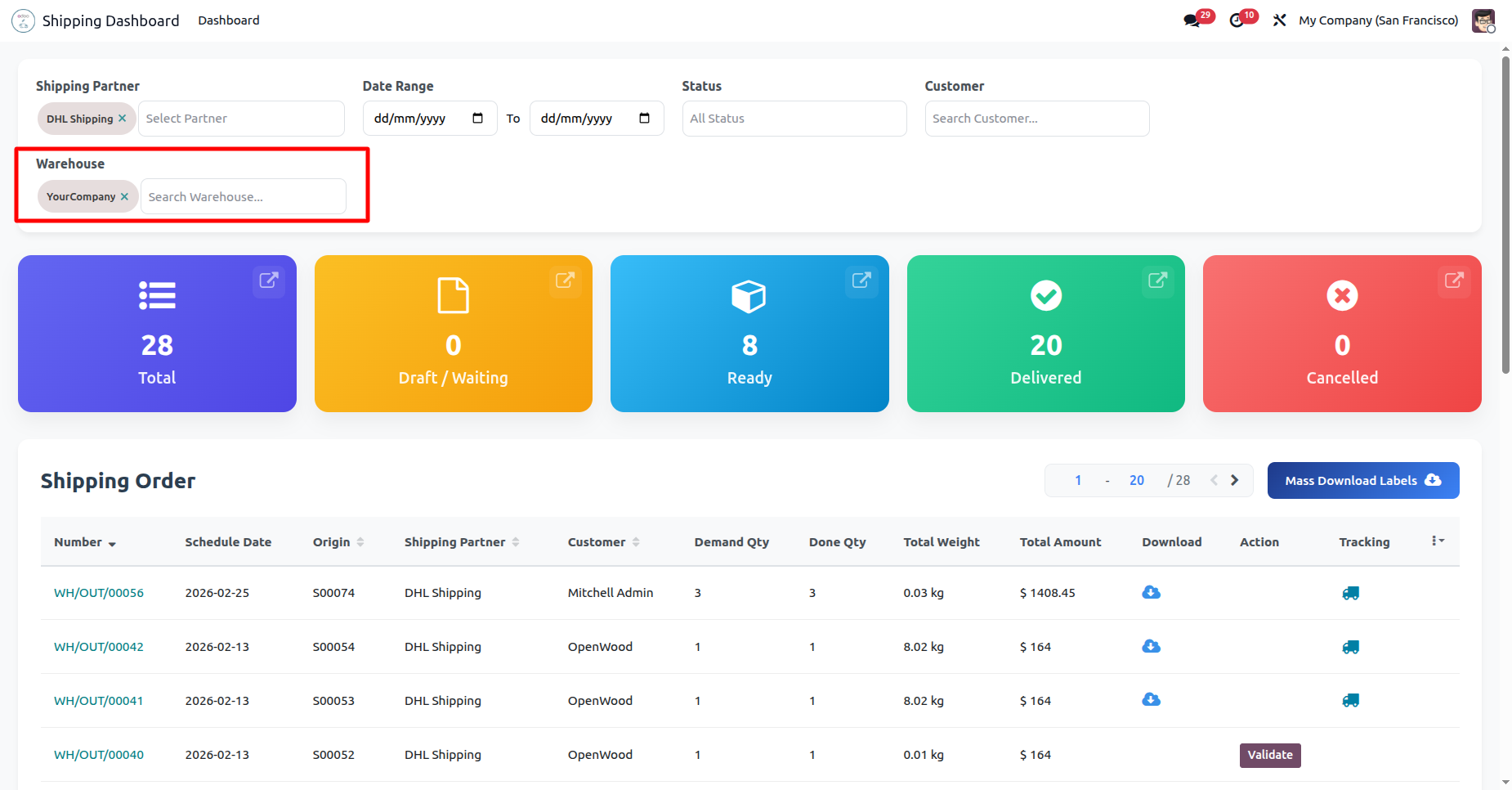Click the Search Customer input field

point(1036,119)
